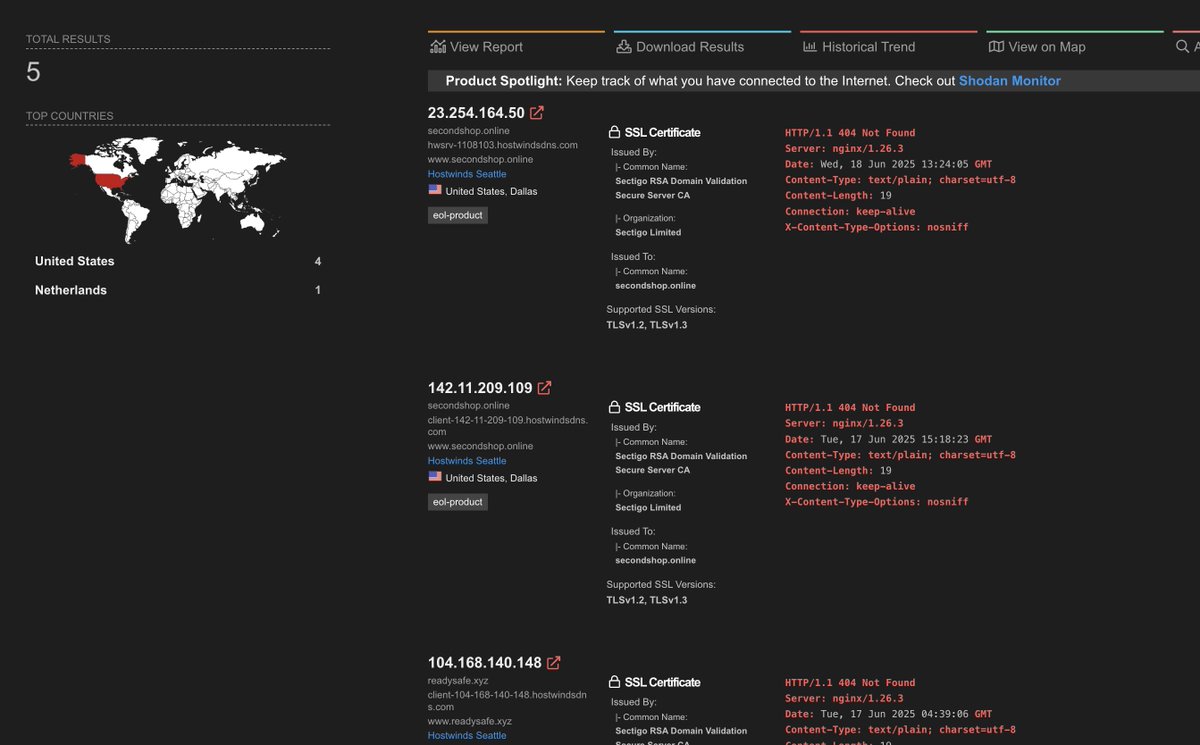Click the total results number 5
Screen dimensions: 1200x745
tap(33, 72)
